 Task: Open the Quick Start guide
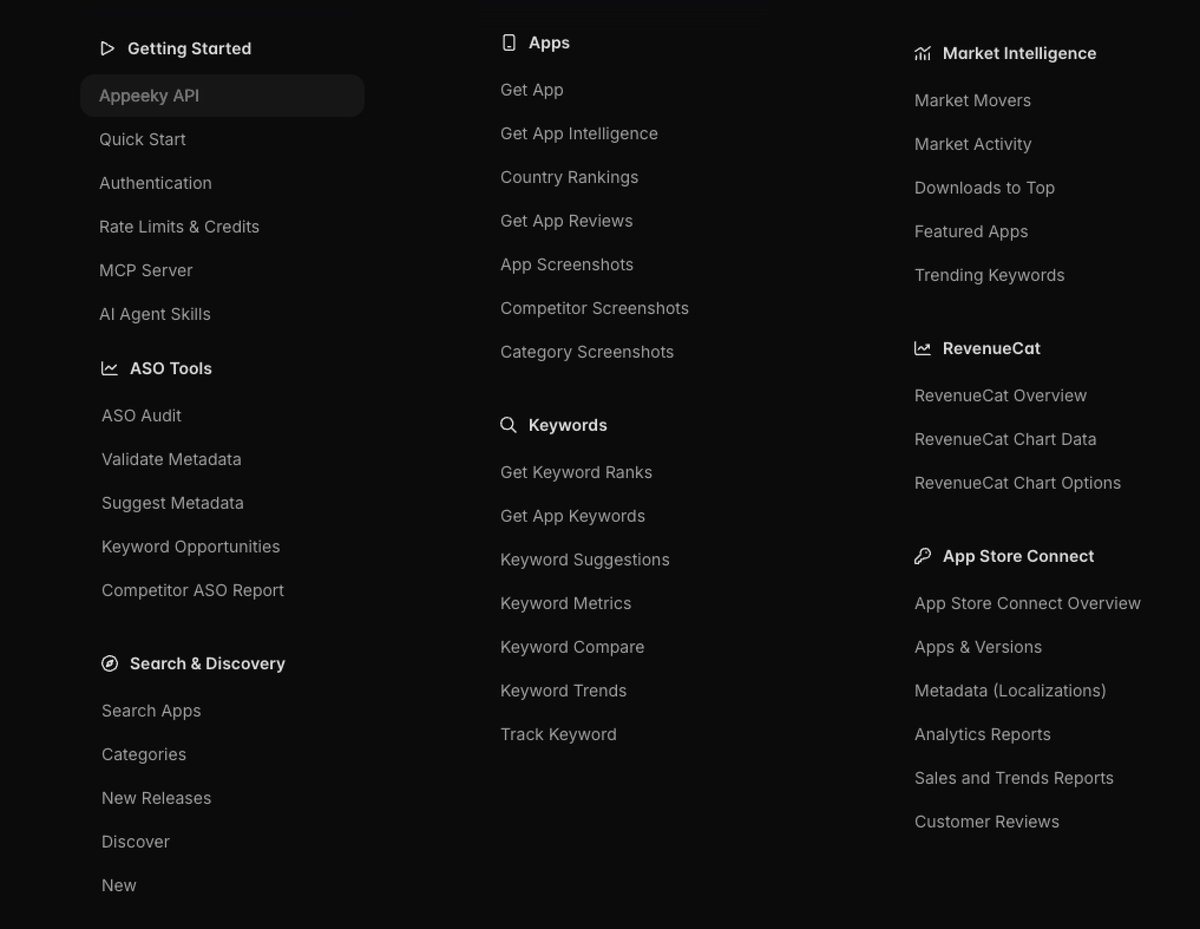click(x=142, y=139)
